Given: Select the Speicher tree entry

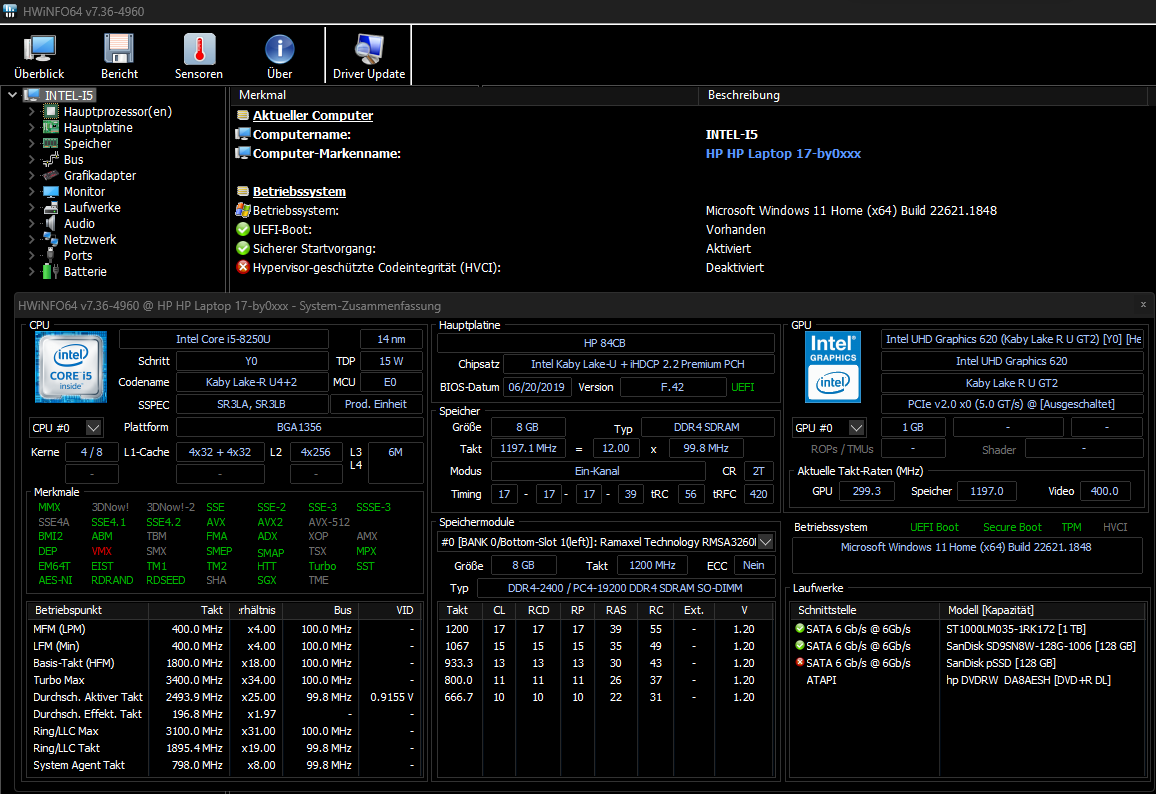Looking at the screenshot, I should tap(87, 144).
